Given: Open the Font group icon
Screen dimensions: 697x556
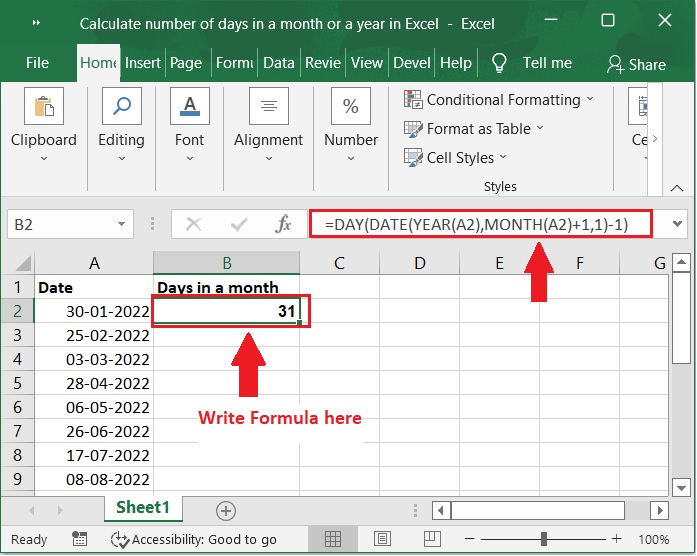Looking at the screenshot, I should pyautogui.click(x=189, y=107).
